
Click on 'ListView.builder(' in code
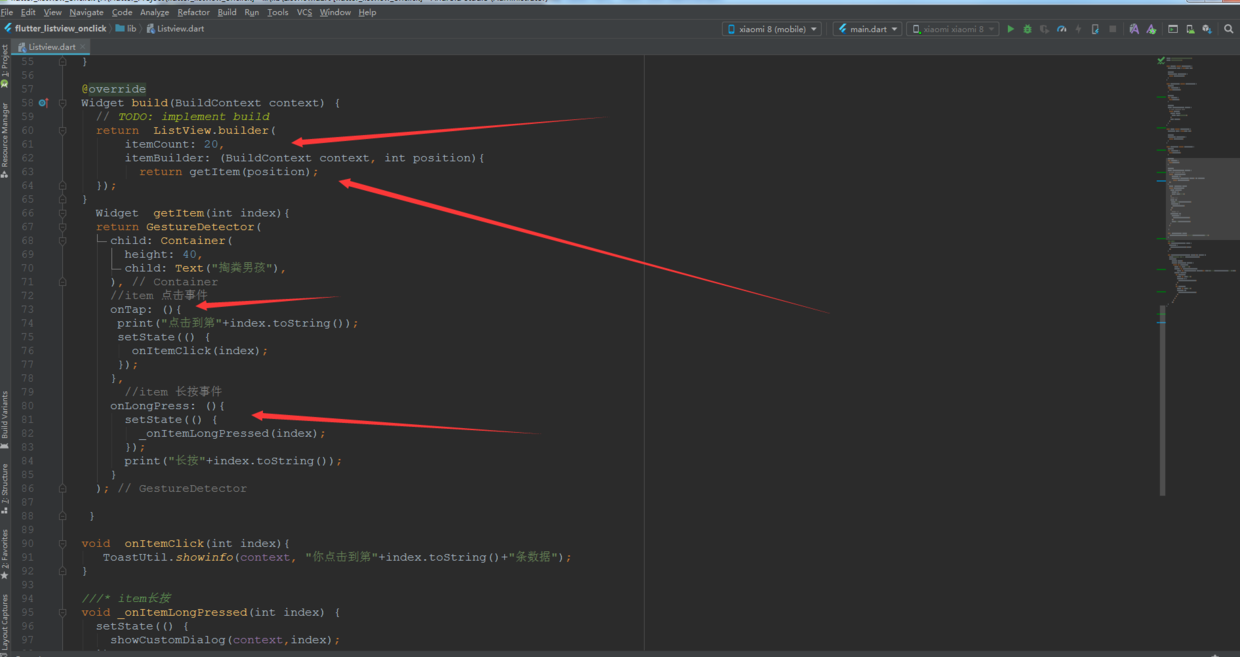coord(214,130)
